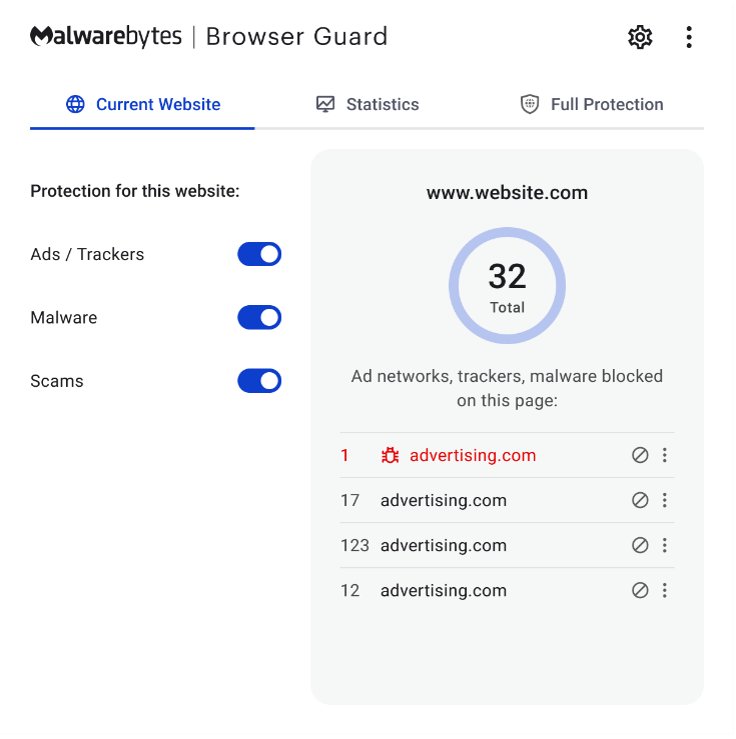Click the red malware bug icon
The height and width of the screenshot is (739, 736).
(390, 456)
